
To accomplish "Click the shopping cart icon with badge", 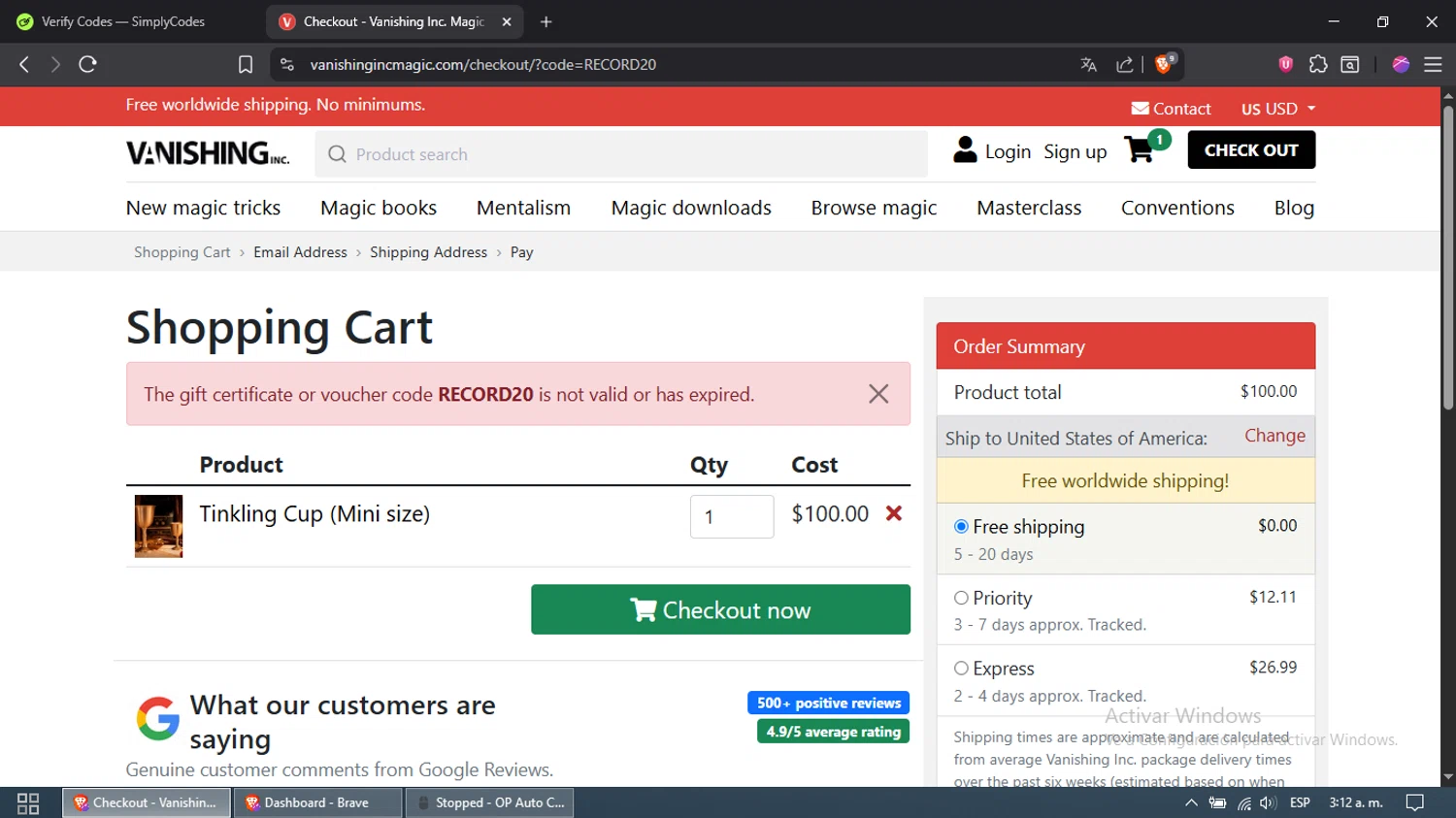I will [1146, 147].
